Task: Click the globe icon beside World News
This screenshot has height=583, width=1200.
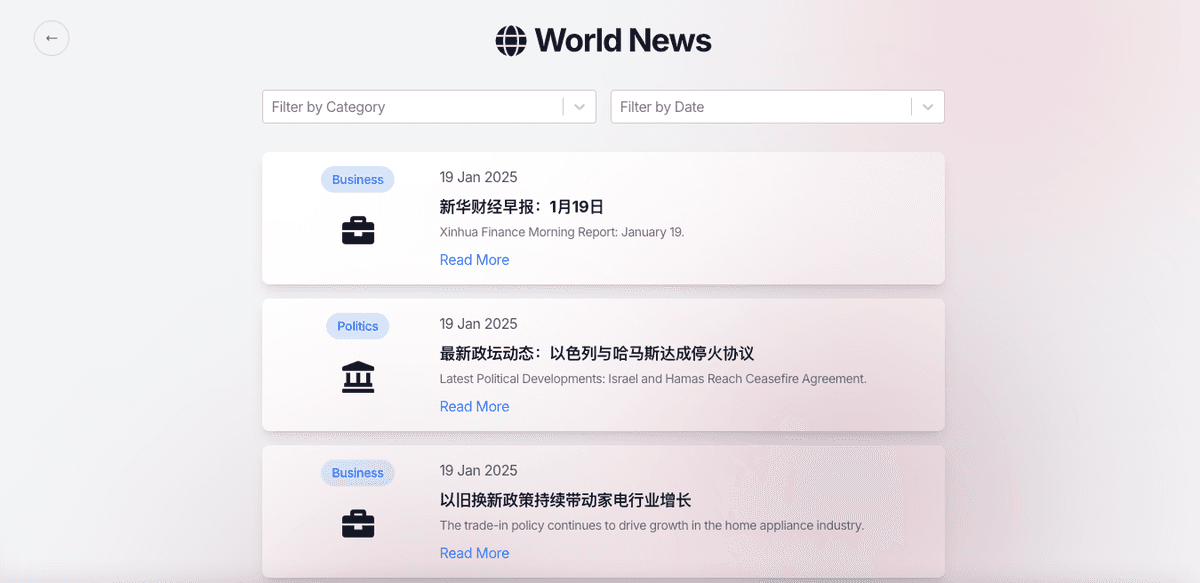Action: (511, 40)
